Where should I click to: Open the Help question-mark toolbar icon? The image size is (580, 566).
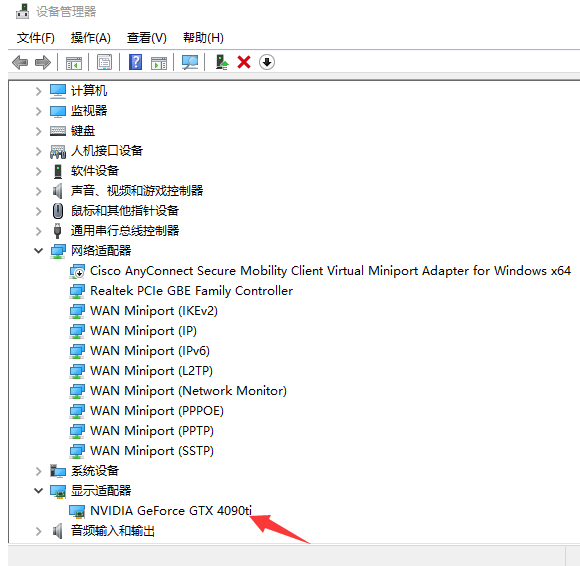[x=135, y=62]
